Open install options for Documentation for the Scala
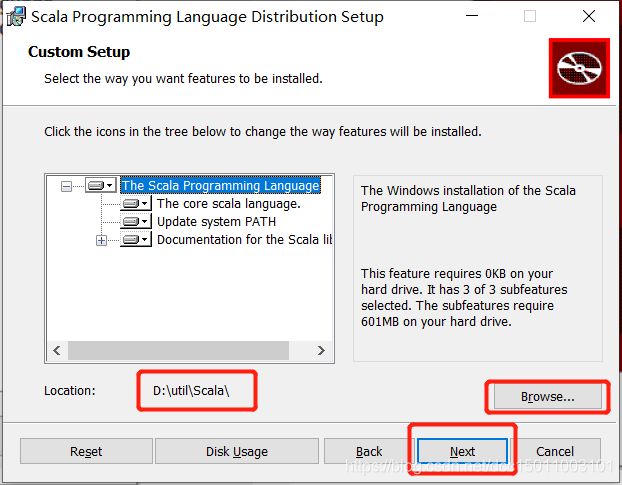The height and width of the screenshot is (485, 622). tap(136, 240)
